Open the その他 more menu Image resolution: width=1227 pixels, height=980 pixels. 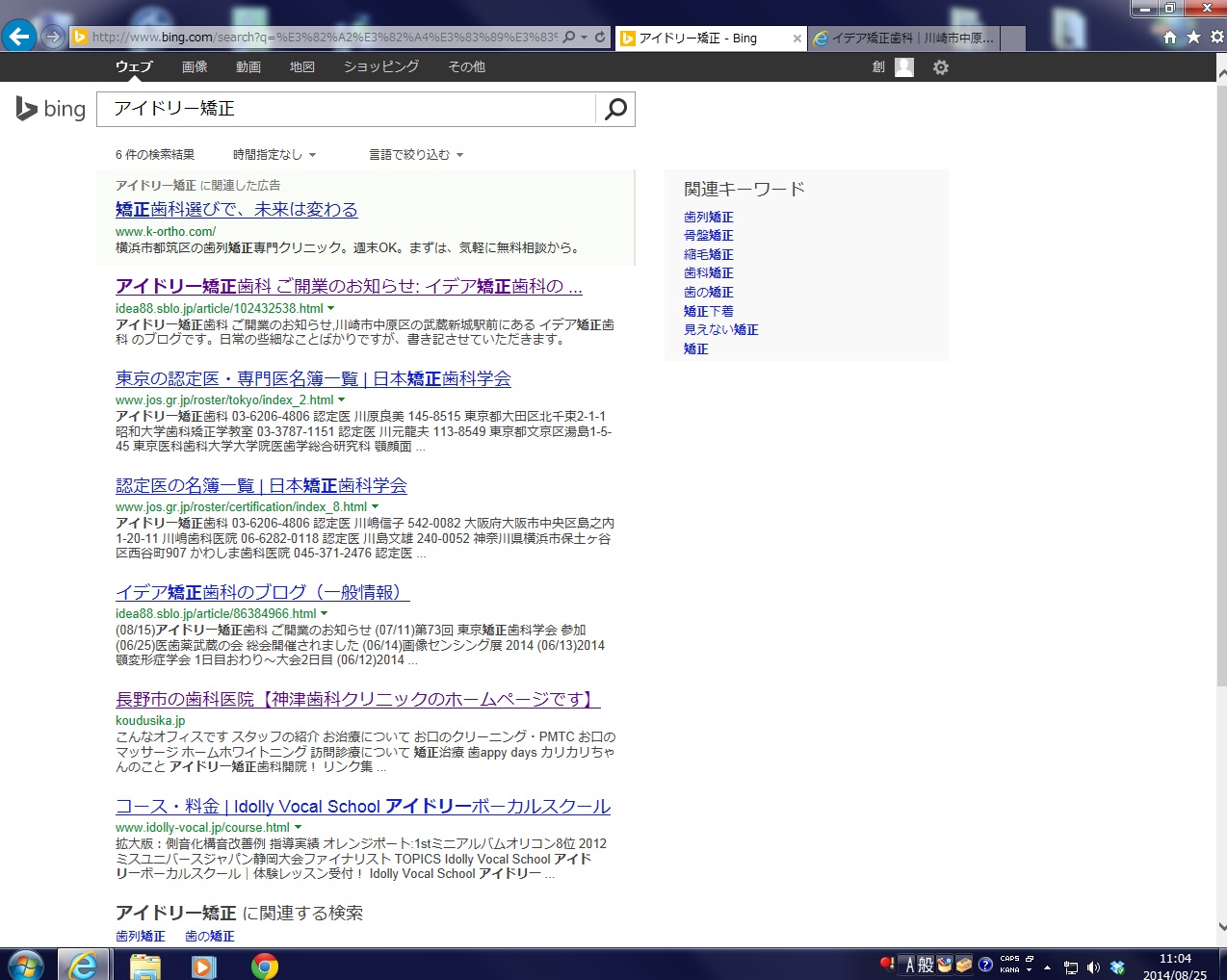point(466,67)
